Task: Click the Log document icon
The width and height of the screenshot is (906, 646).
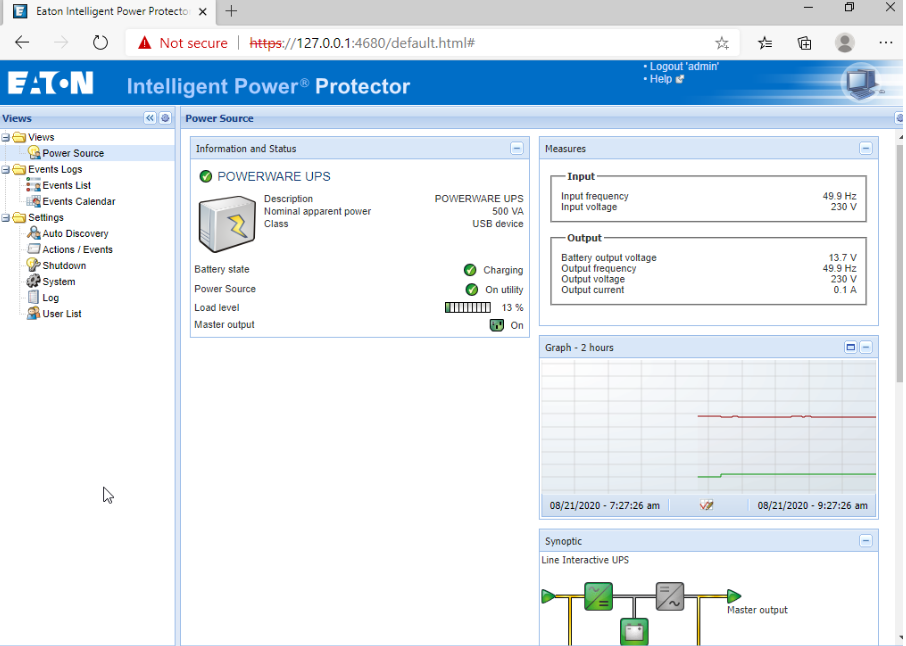Action: coord(34,298)
